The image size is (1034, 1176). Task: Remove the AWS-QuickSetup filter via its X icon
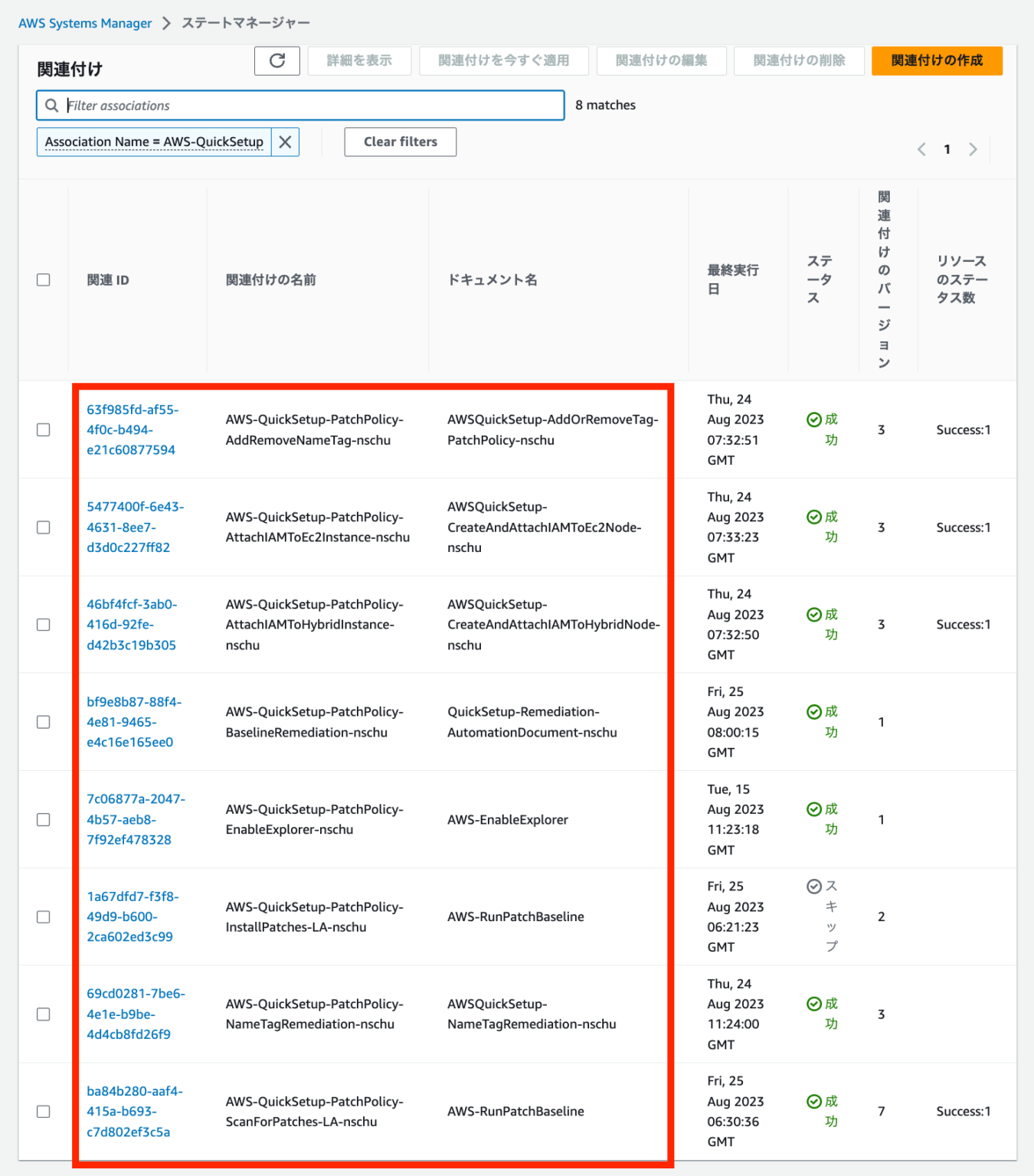[285, 142]
